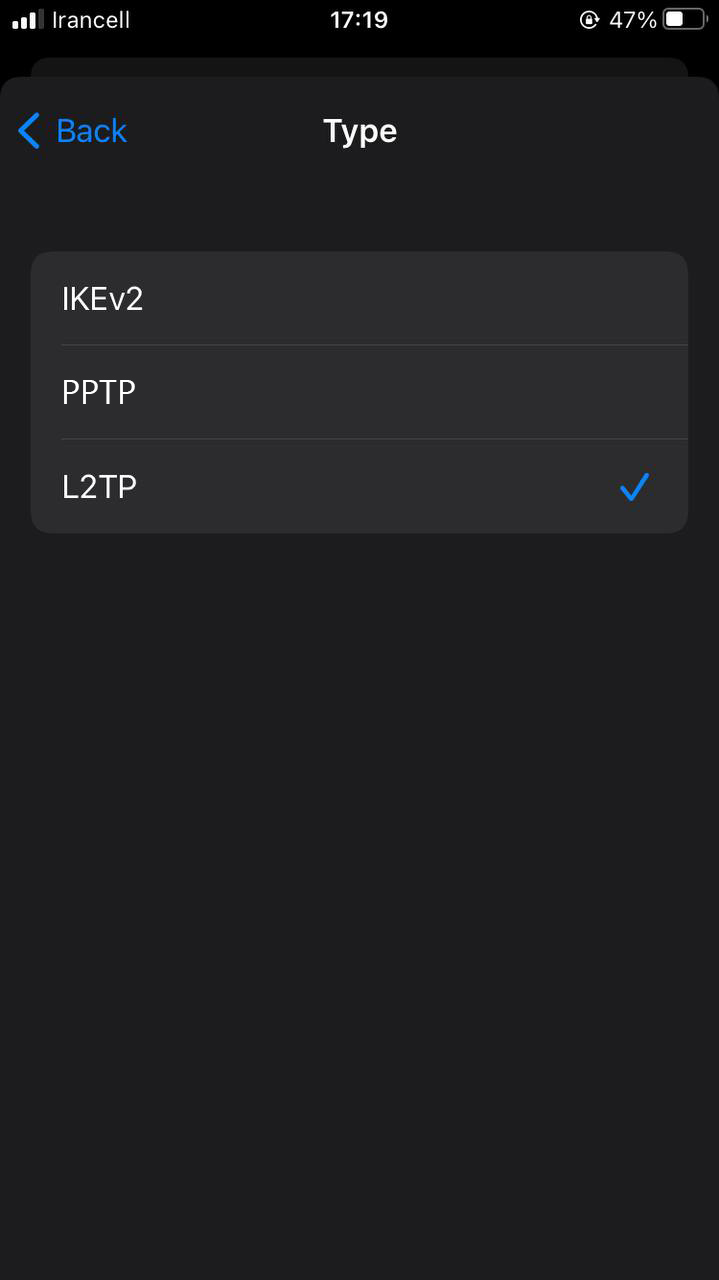
Task: Select the L2TP type row
Action: [x=300, y=487]
